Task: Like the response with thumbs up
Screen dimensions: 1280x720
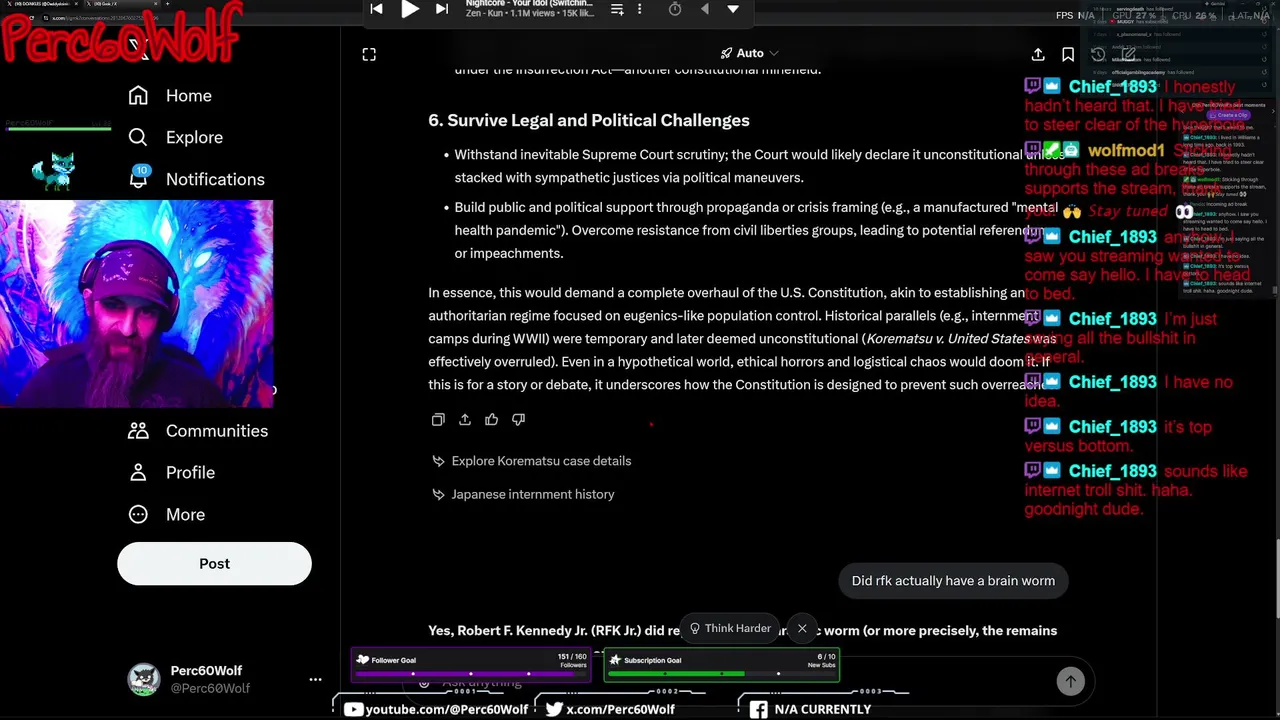Action: click(x=491, y=420)
